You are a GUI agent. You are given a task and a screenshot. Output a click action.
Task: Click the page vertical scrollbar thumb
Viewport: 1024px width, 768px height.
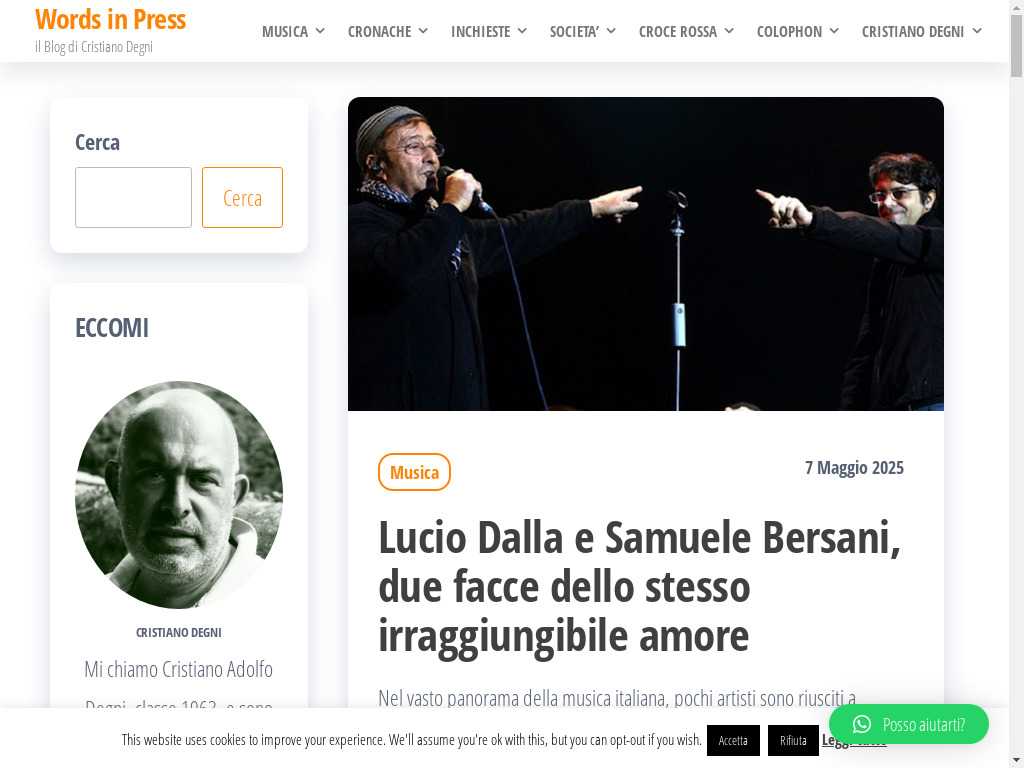tap(1016, 46)
